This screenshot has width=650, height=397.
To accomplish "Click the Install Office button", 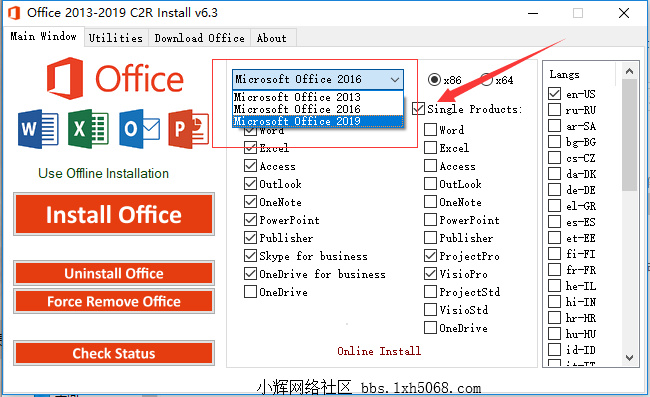I will point(114,214).
